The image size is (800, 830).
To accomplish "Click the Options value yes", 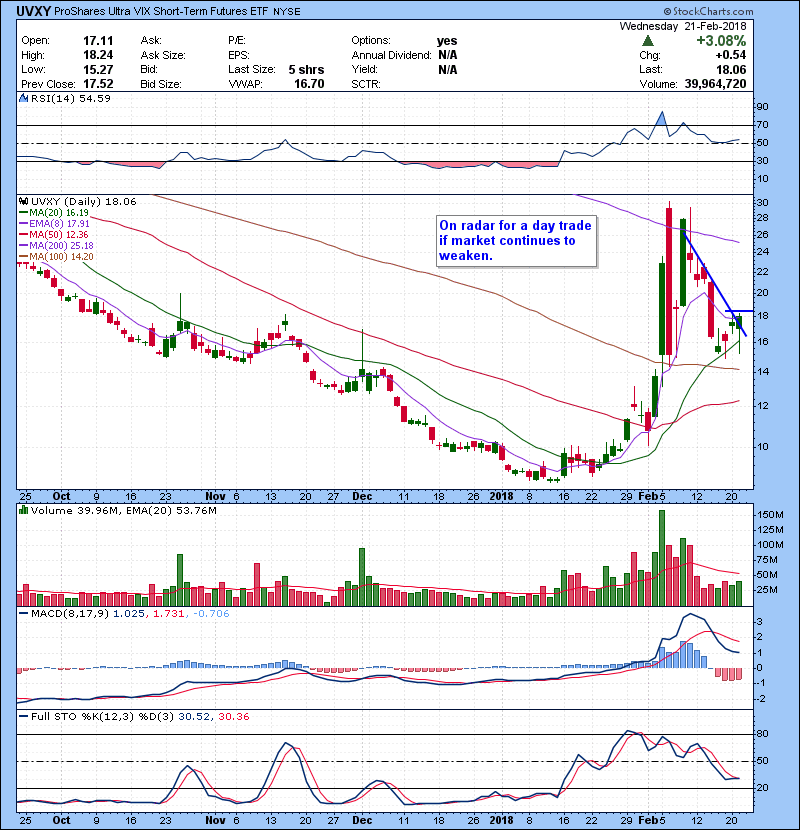I will pyautogui.click(x=447, y=41).
